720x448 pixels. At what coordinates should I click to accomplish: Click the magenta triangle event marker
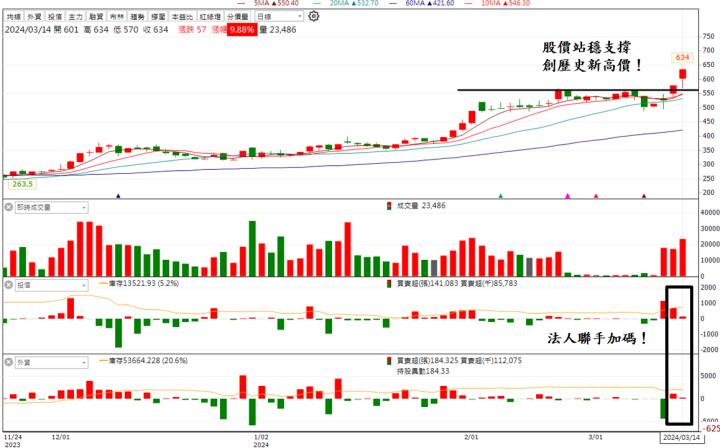(568, 196)
